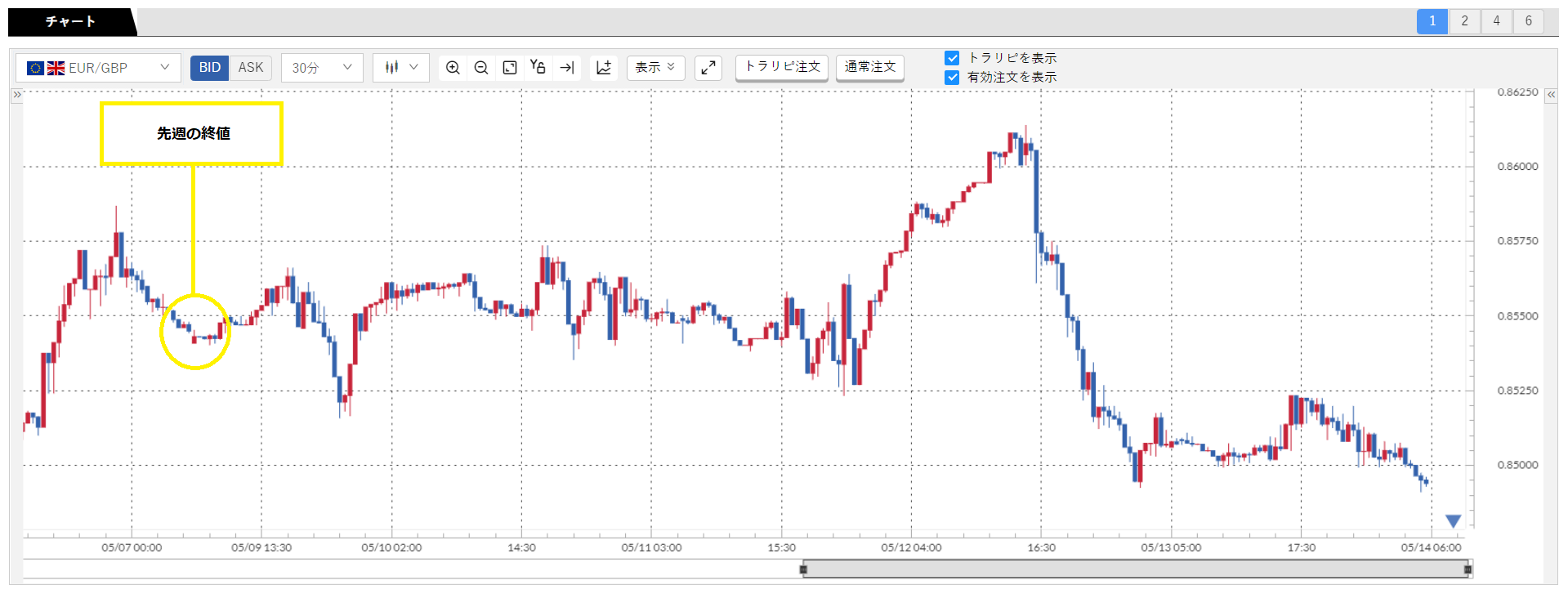1568x594 pixels.
Task: Toggle 有効注文を表示 checkbox
Action: coord(952,77)
